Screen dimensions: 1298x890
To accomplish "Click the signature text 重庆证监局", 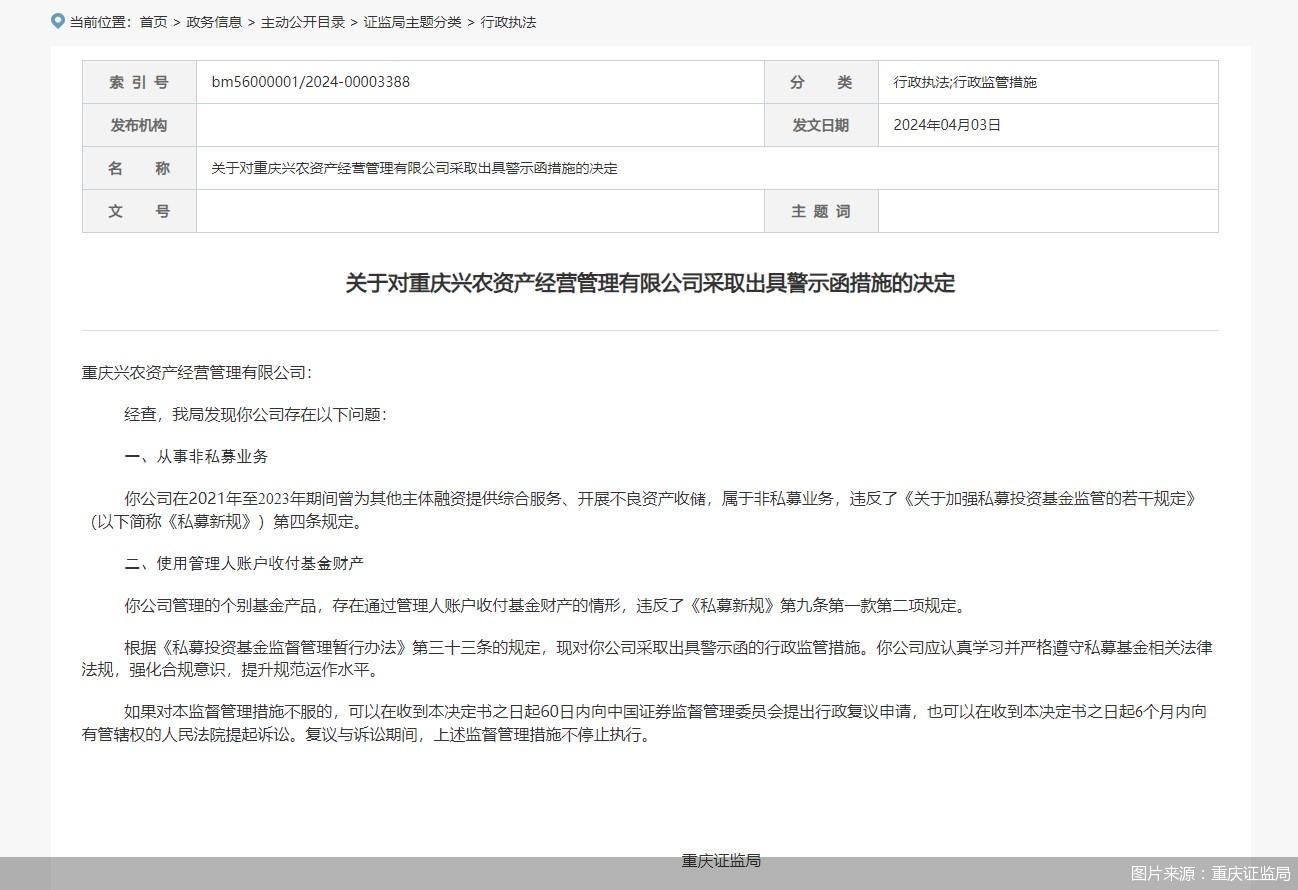I will tap(720, 860).
